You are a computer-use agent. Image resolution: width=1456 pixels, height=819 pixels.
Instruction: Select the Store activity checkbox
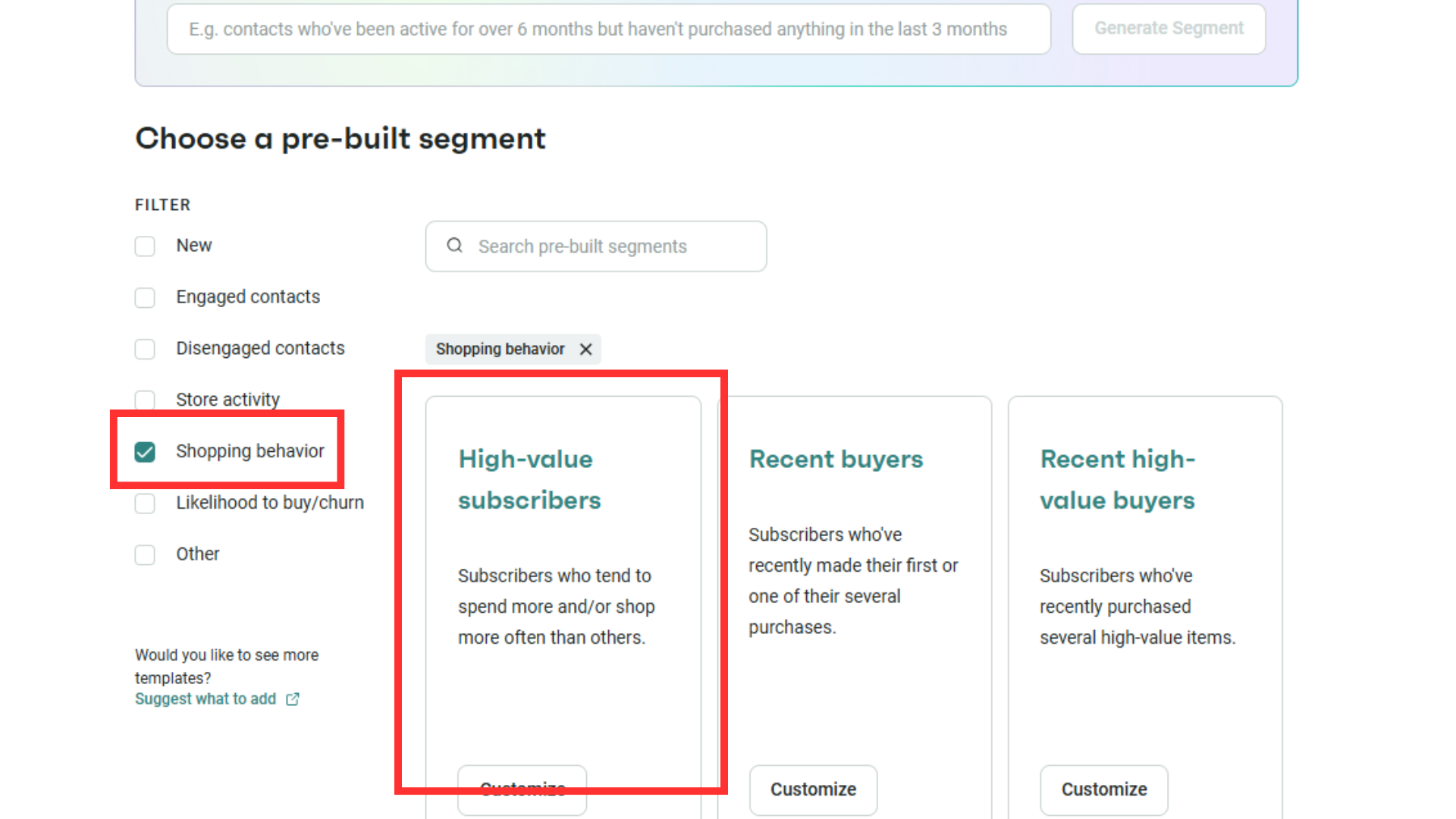145,400
